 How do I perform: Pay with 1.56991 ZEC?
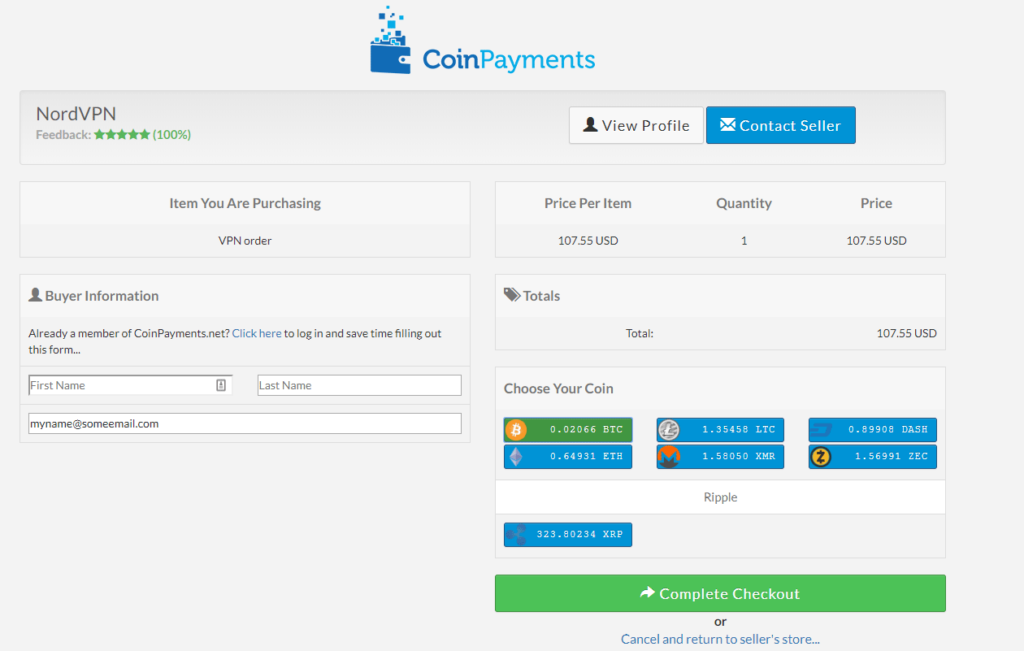pos(872,456)
